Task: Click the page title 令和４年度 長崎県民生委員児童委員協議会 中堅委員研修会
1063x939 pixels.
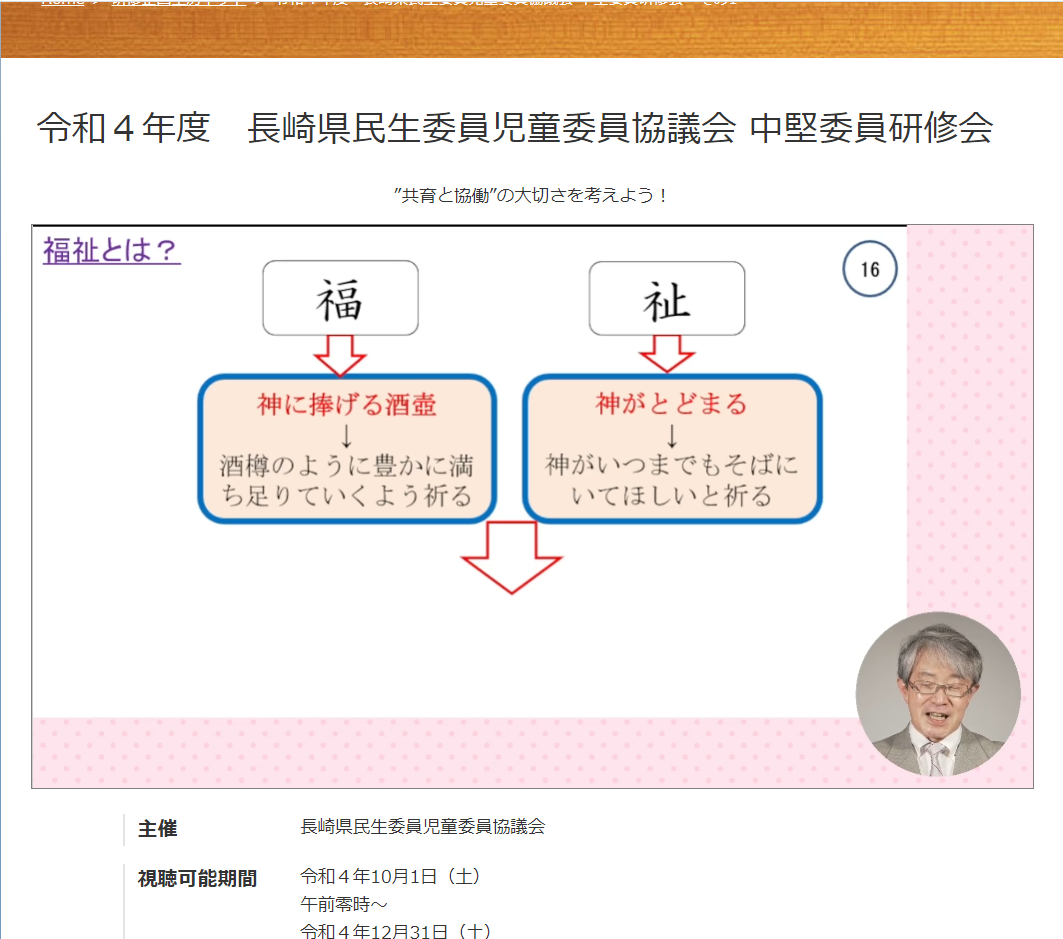Action: coord(515,127)
